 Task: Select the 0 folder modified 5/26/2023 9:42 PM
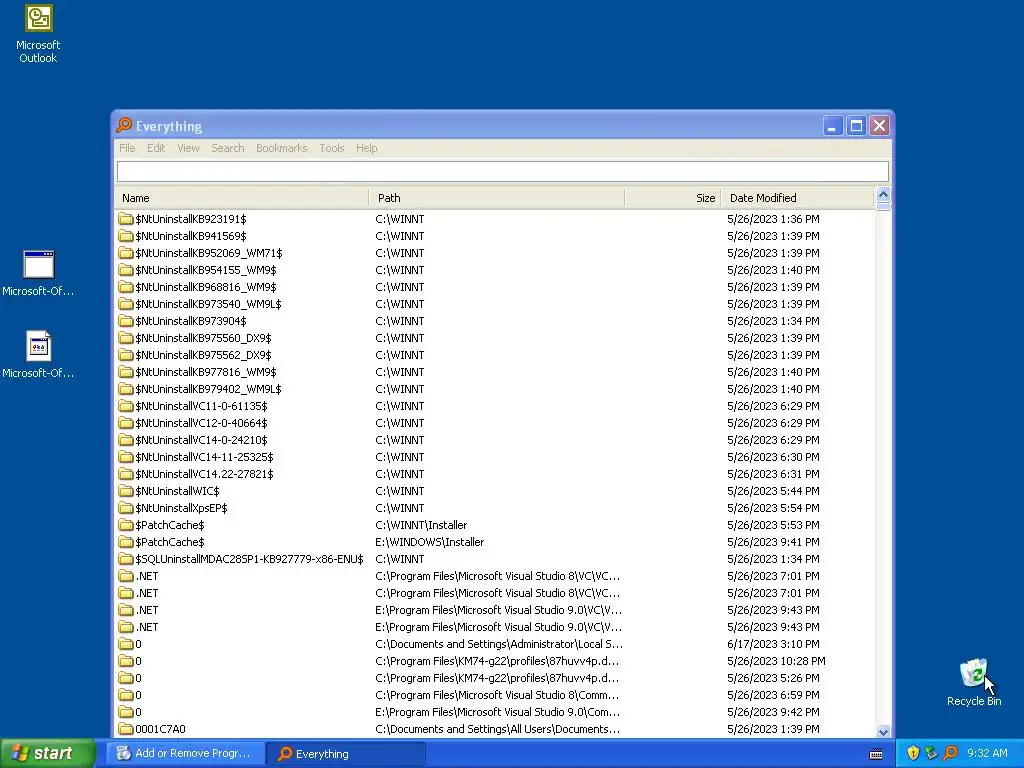[x=494, y=712]
